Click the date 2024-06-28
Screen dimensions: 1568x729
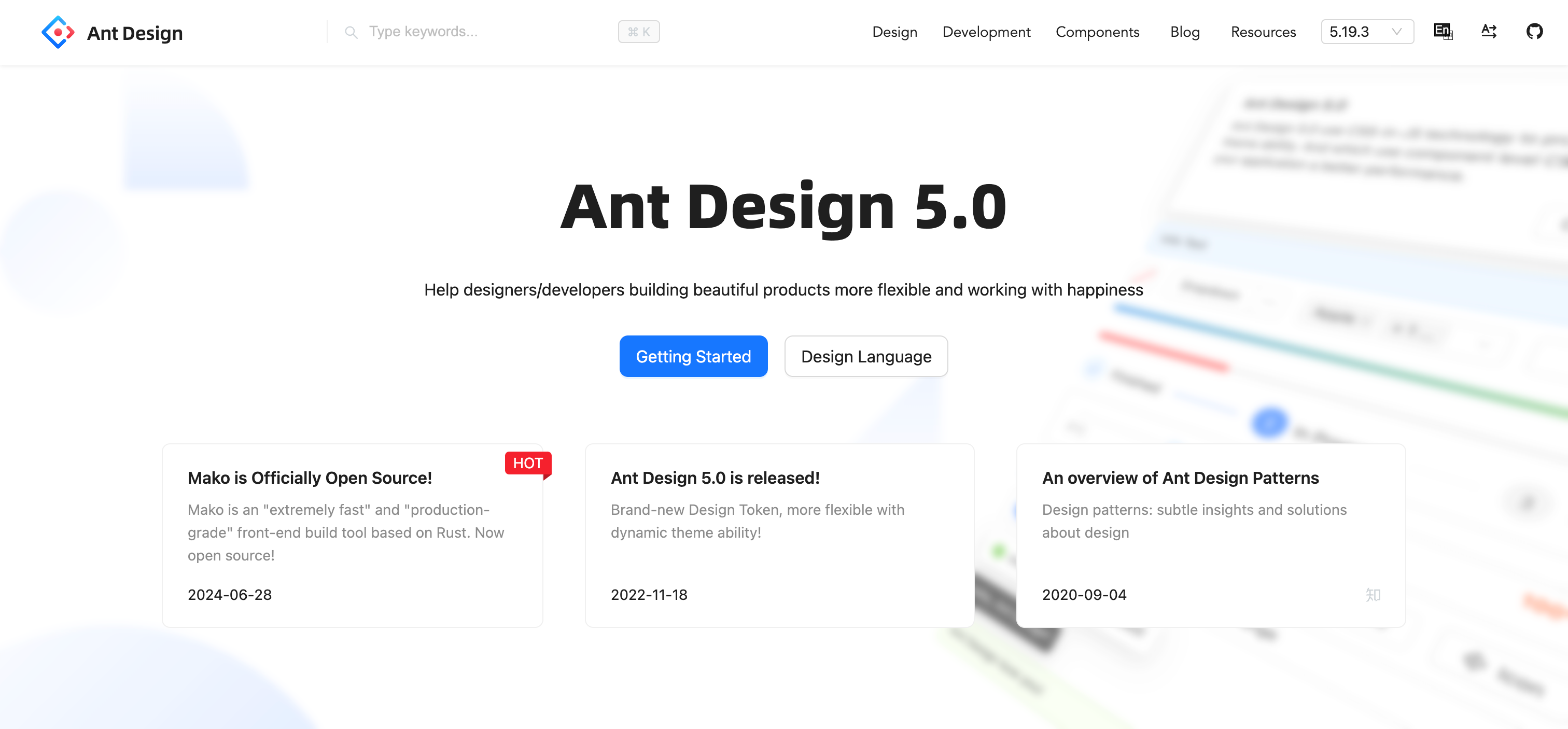coord(230,595)
